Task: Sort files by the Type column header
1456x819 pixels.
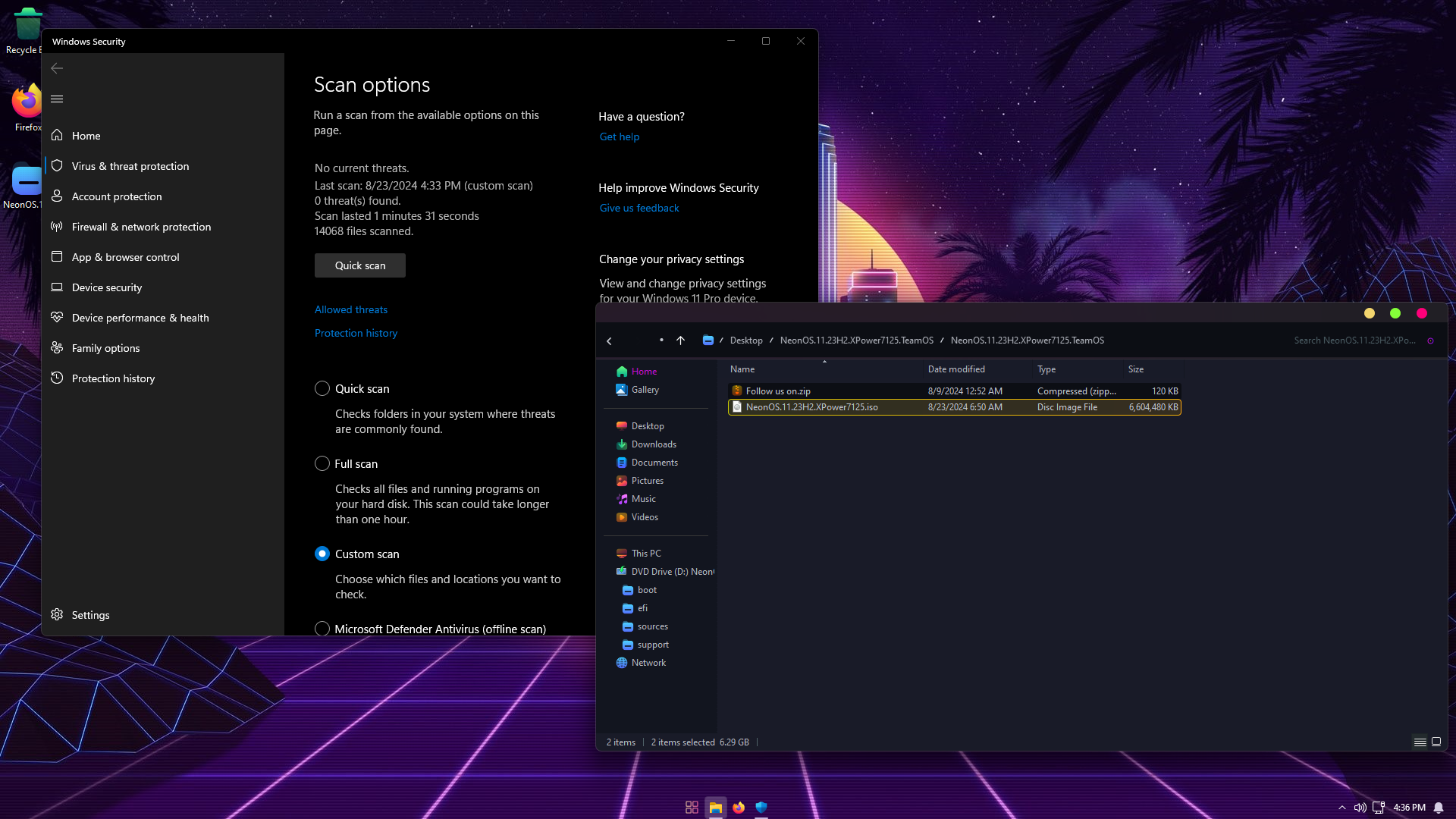Action: [x=1078, y=369]
